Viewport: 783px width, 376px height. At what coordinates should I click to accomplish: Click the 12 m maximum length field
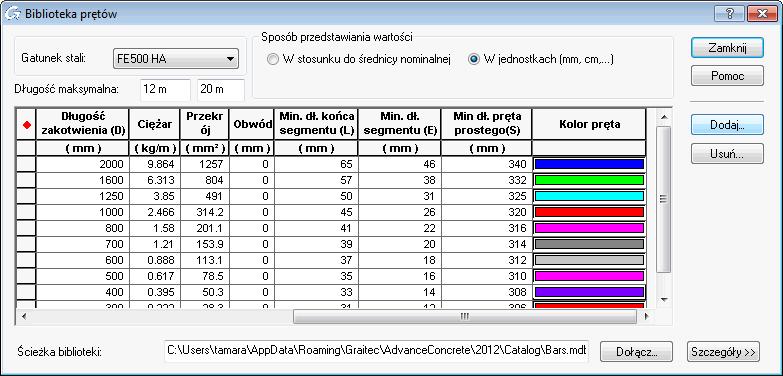click(x=165, y=90)
